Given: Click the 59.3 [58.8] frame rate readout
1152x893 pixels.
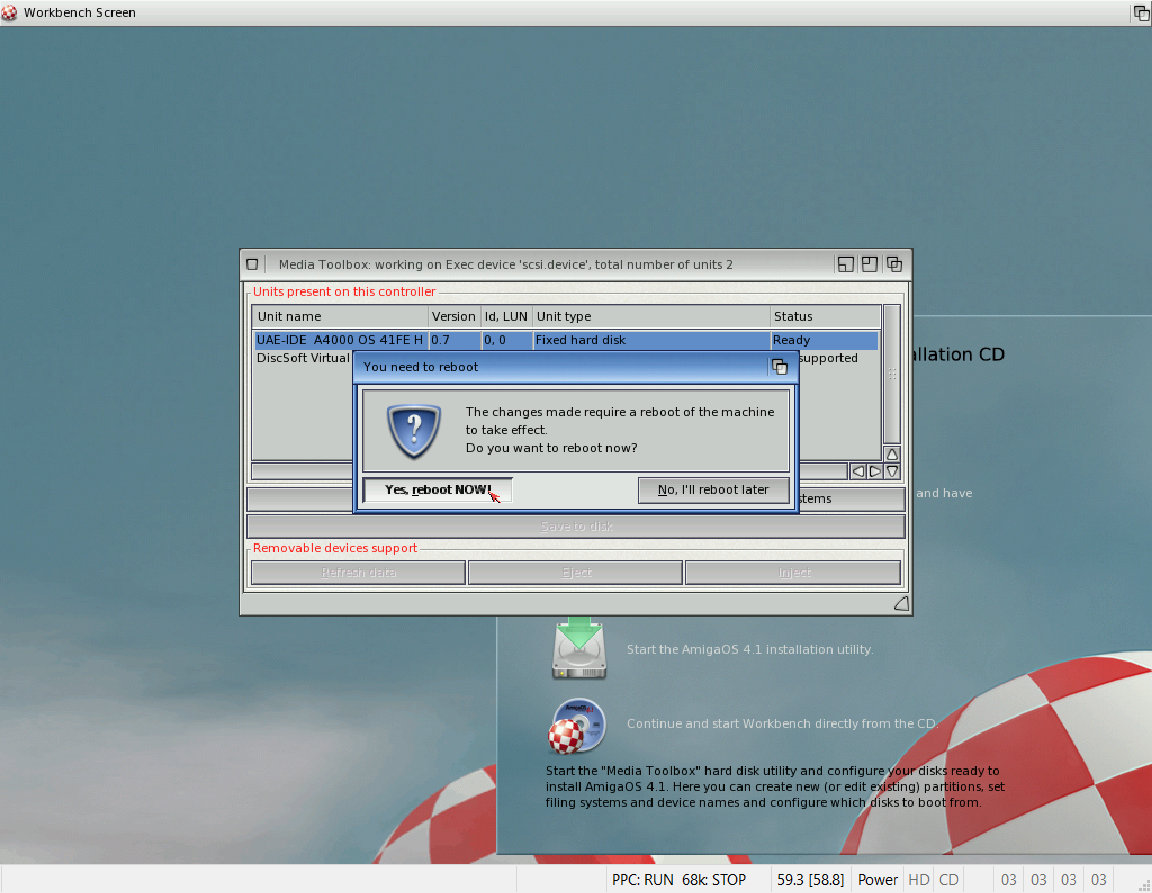Looking at the screenshot, I should (810, 880).
